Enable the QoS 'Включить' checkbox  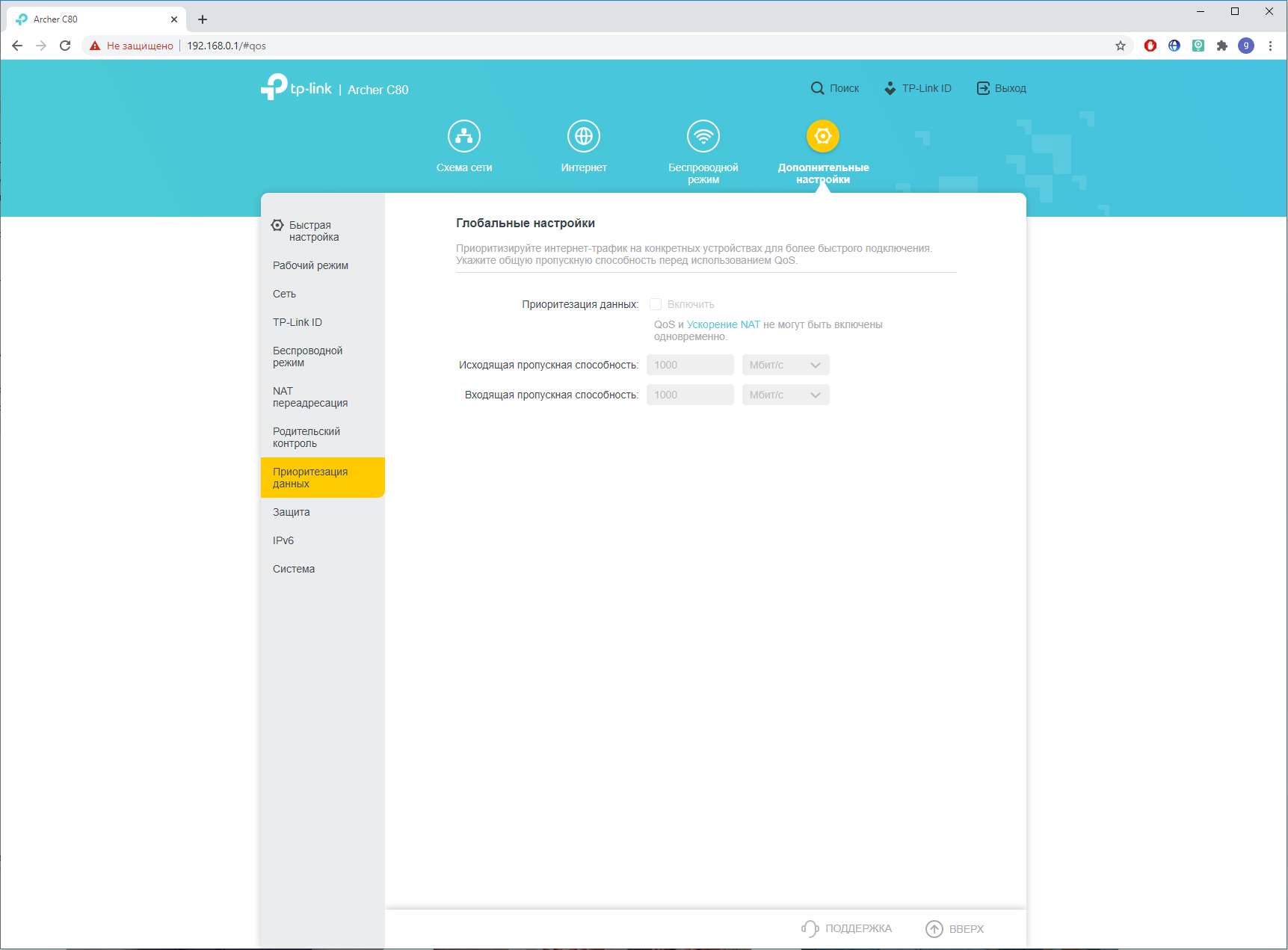(x=656, y=304)
